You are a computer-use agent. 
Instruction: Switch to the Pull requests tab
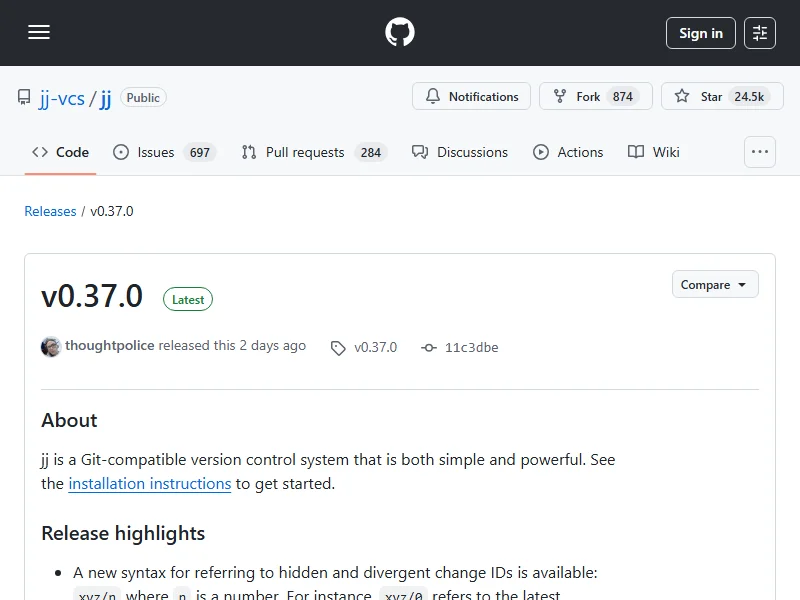(x=304, y=153)
